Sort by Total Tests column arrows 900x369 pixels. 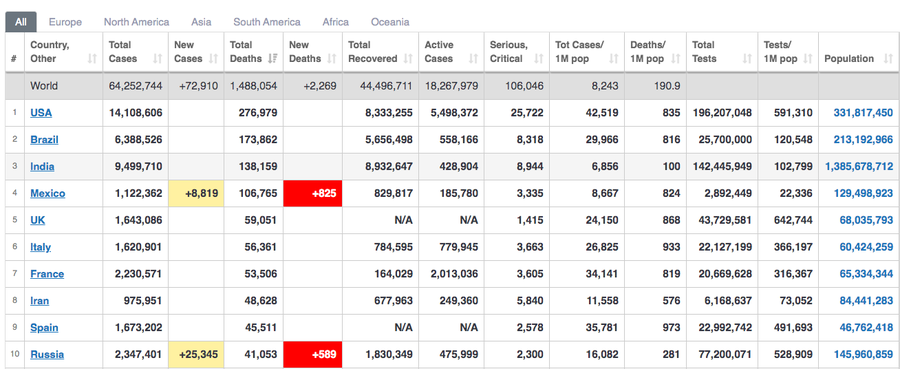click(x=747, y=59)
